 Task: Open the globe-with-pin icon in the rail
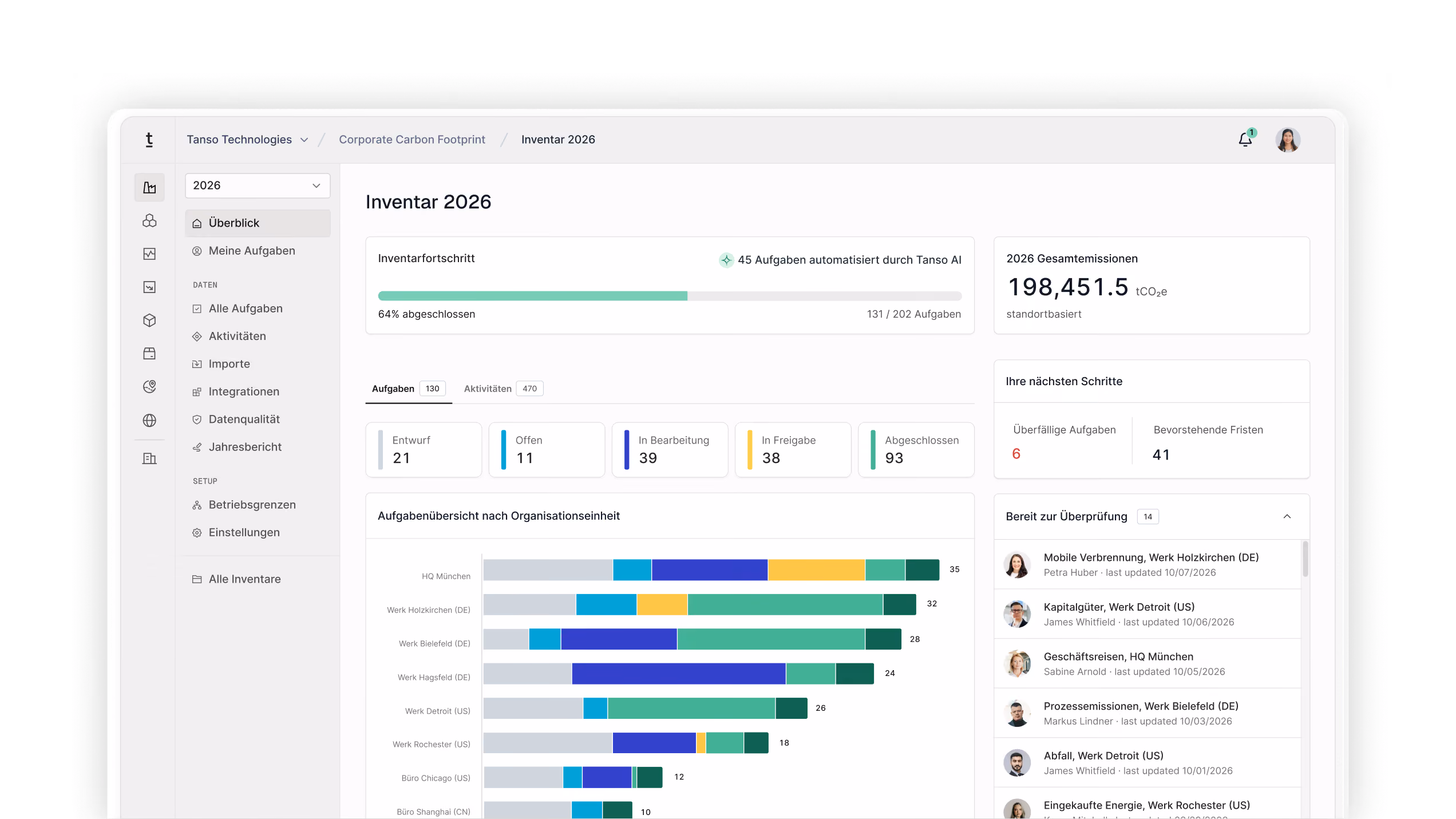(x=149, y=387)
